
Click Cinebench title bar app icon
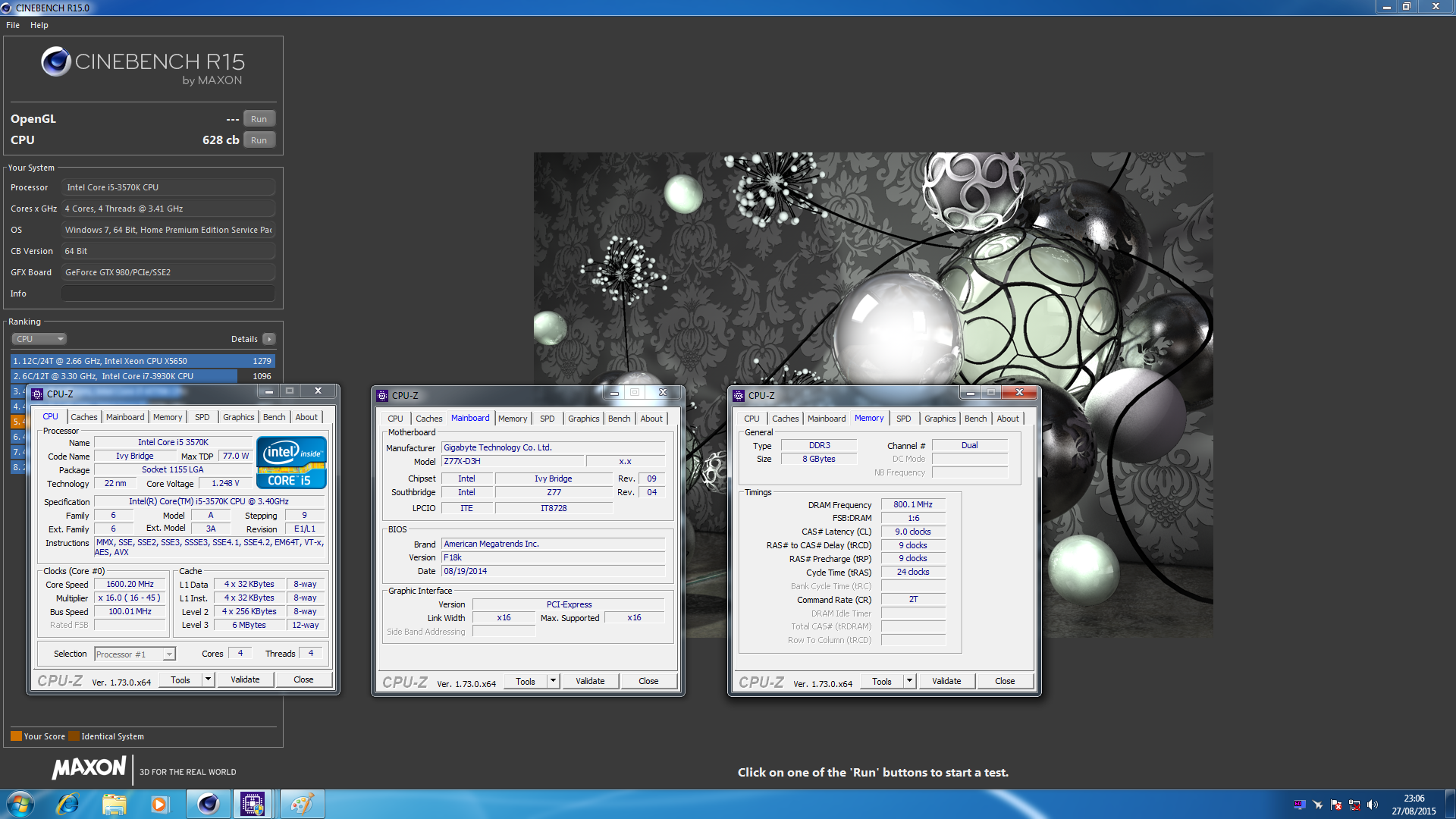tap(7, 8)
